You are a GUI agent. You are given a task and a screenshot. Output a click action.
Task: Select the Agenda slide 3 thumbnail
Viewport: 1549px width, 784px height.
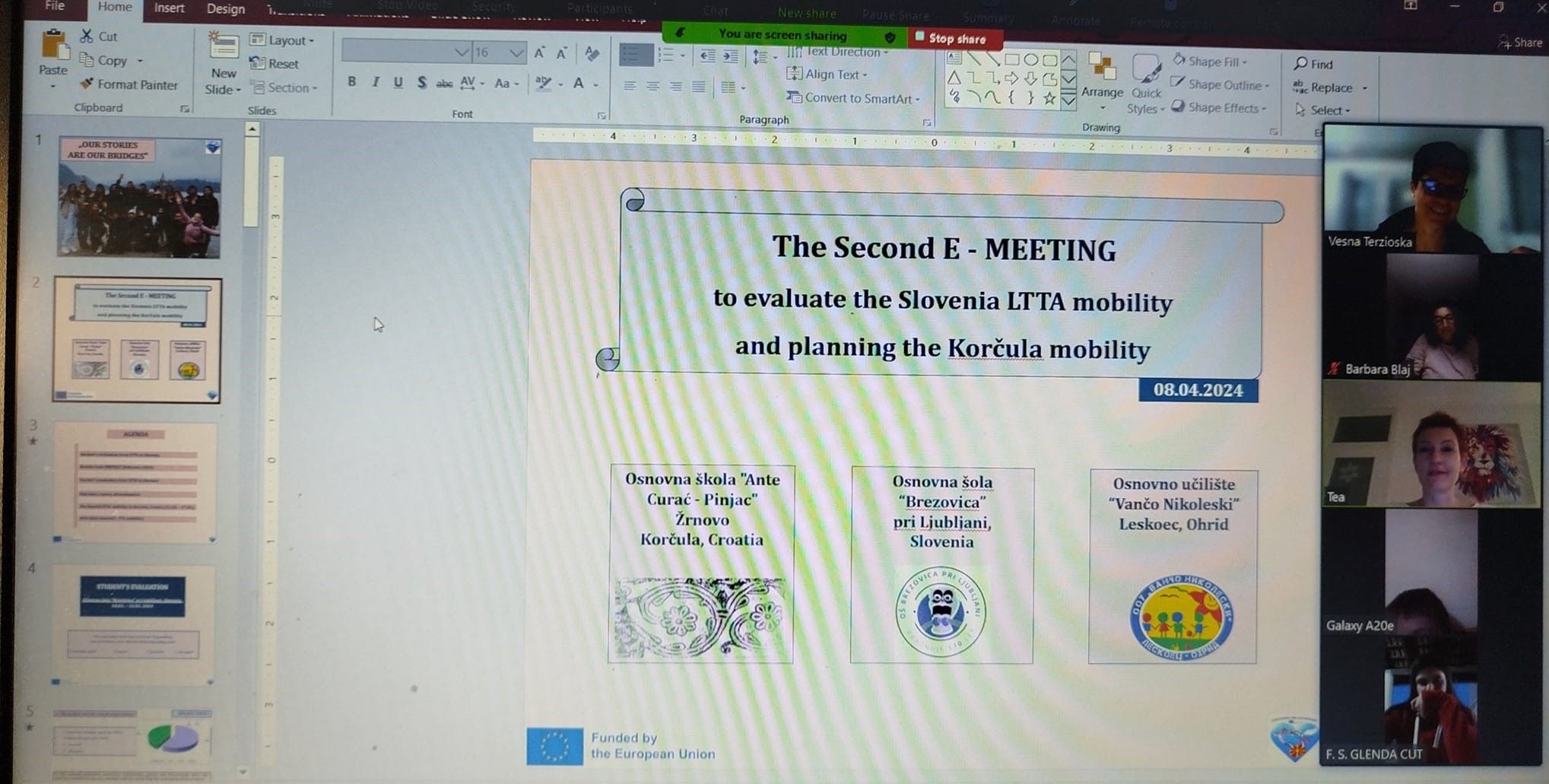(x=135, y=481)
